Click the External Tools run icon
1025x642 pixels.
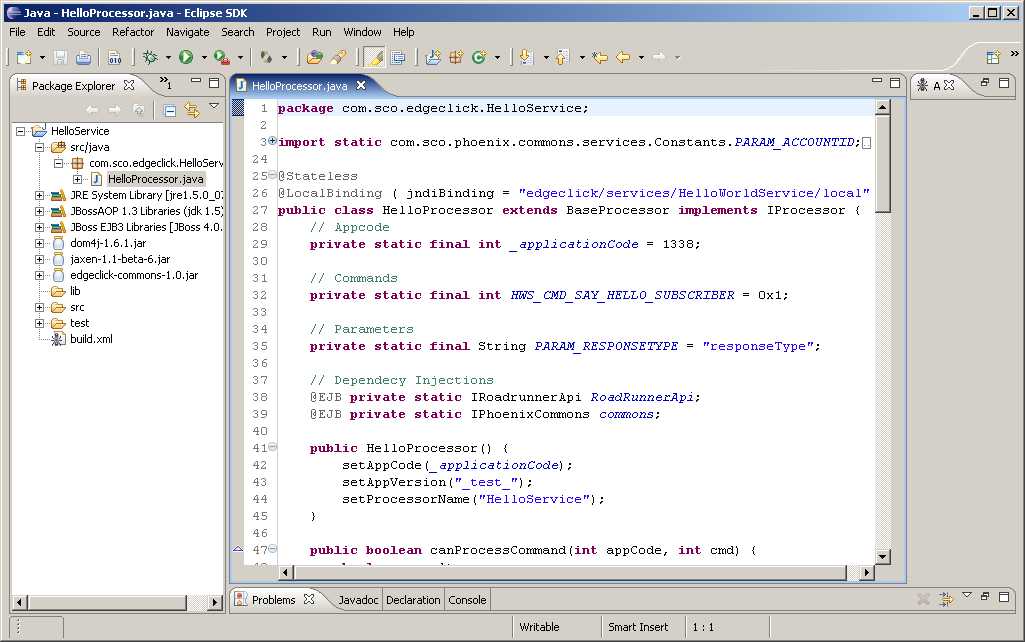[x=222, y=58]
